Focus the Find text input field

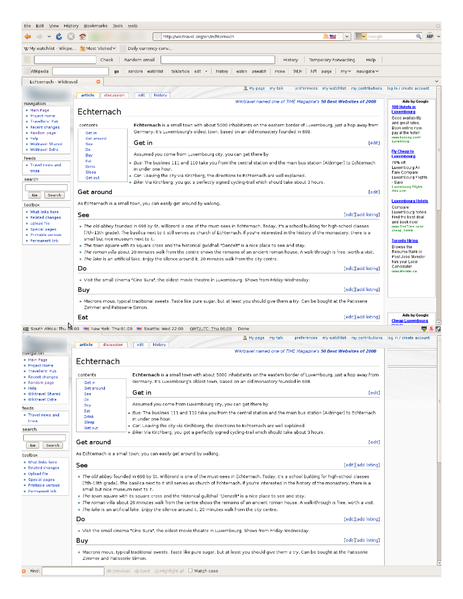tap(73, 571)
